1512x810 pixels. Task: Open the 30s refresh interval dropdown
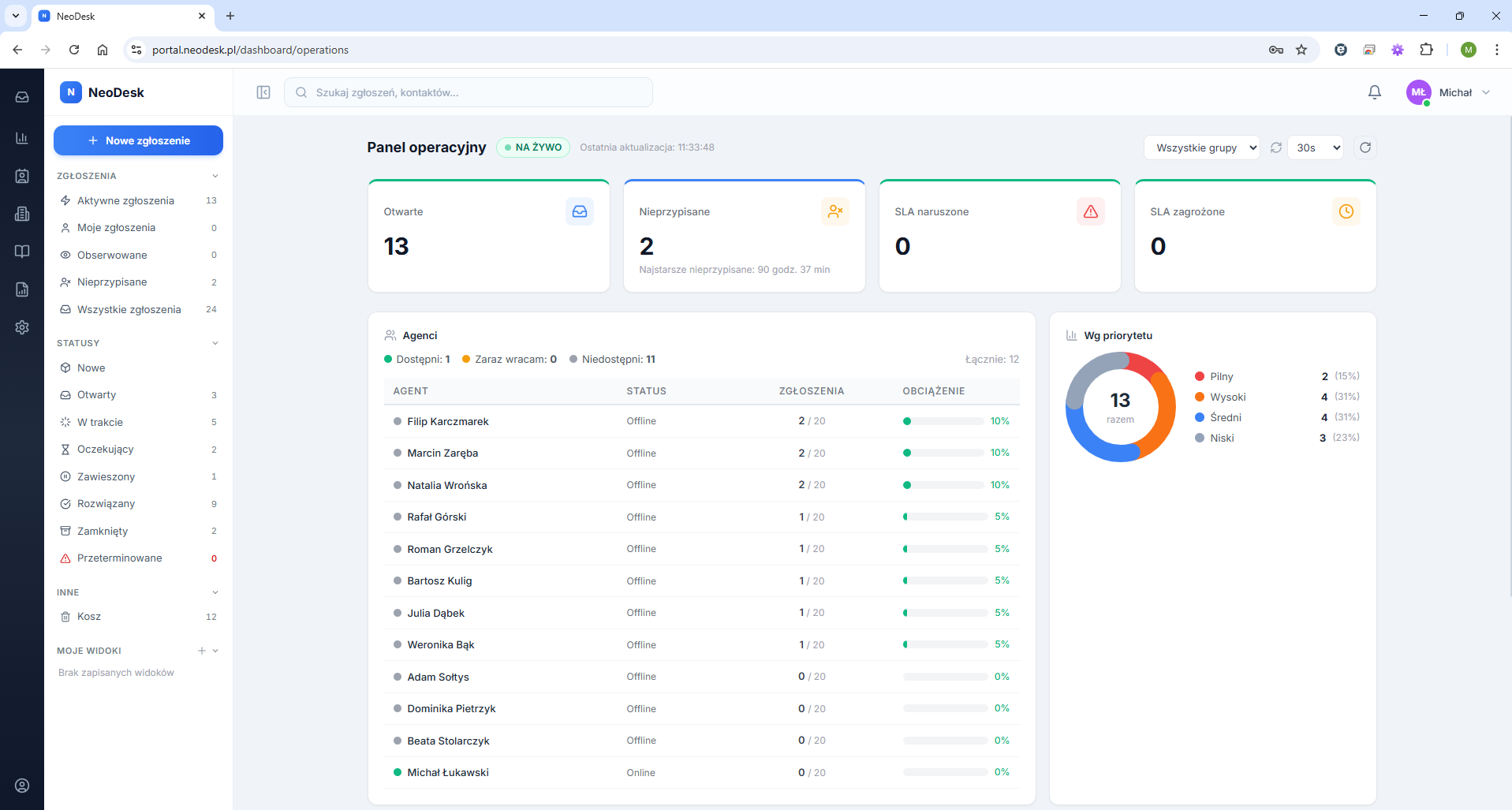(1316, 147)
